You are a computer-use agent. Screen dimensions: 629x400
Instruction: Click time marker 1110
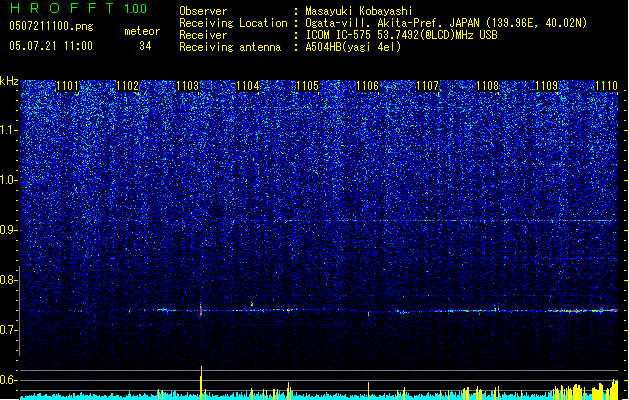[607, 86]
